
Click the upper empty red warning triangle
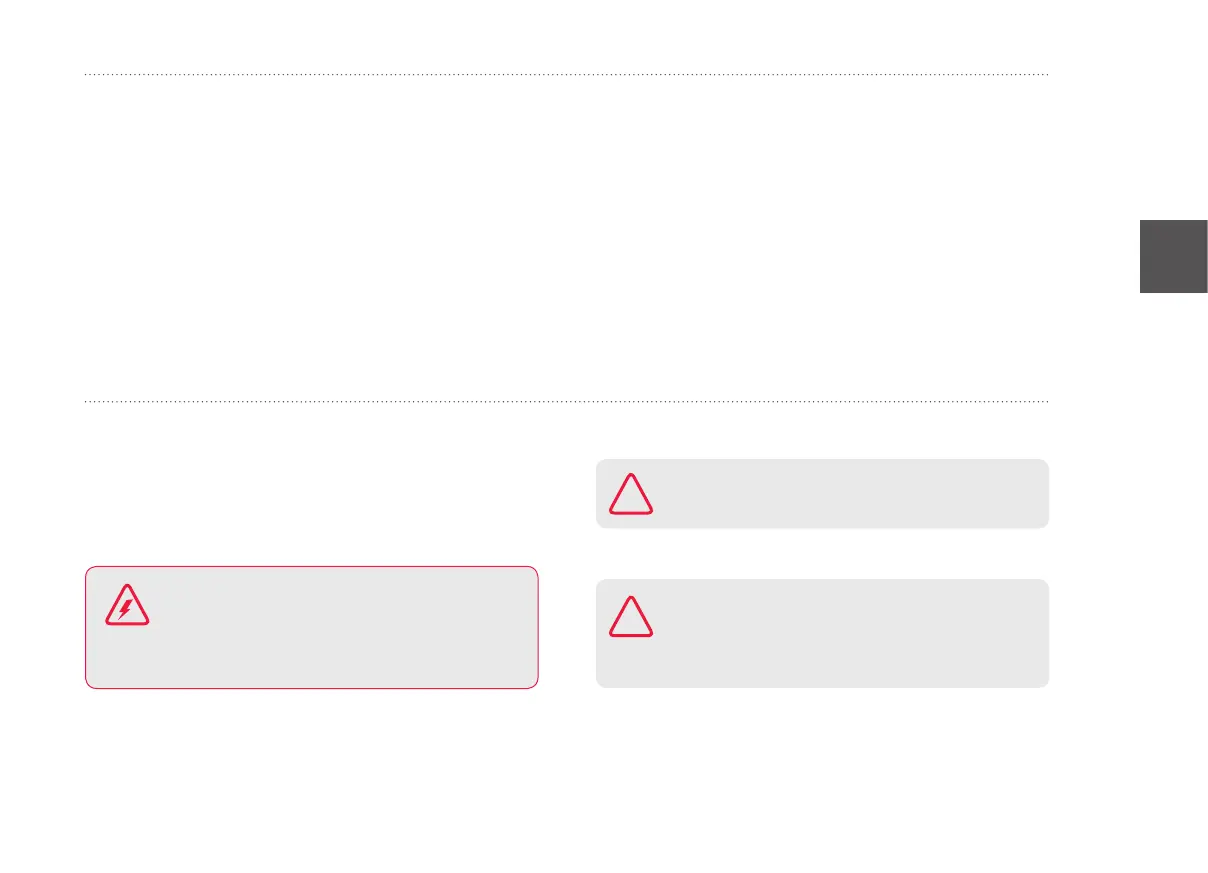(x=632, y=495)
